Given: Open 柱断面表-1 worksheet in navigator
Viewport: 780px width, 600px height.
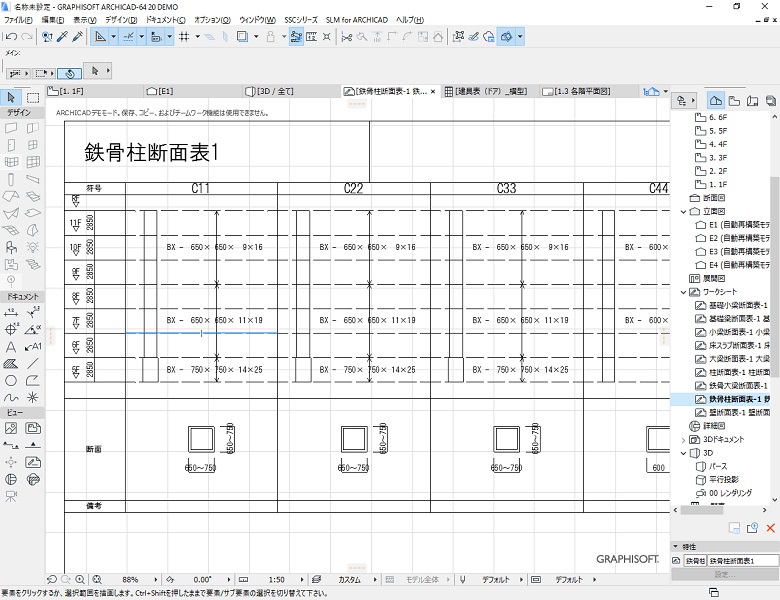Looking at the screenshot, I should [732, 373].
